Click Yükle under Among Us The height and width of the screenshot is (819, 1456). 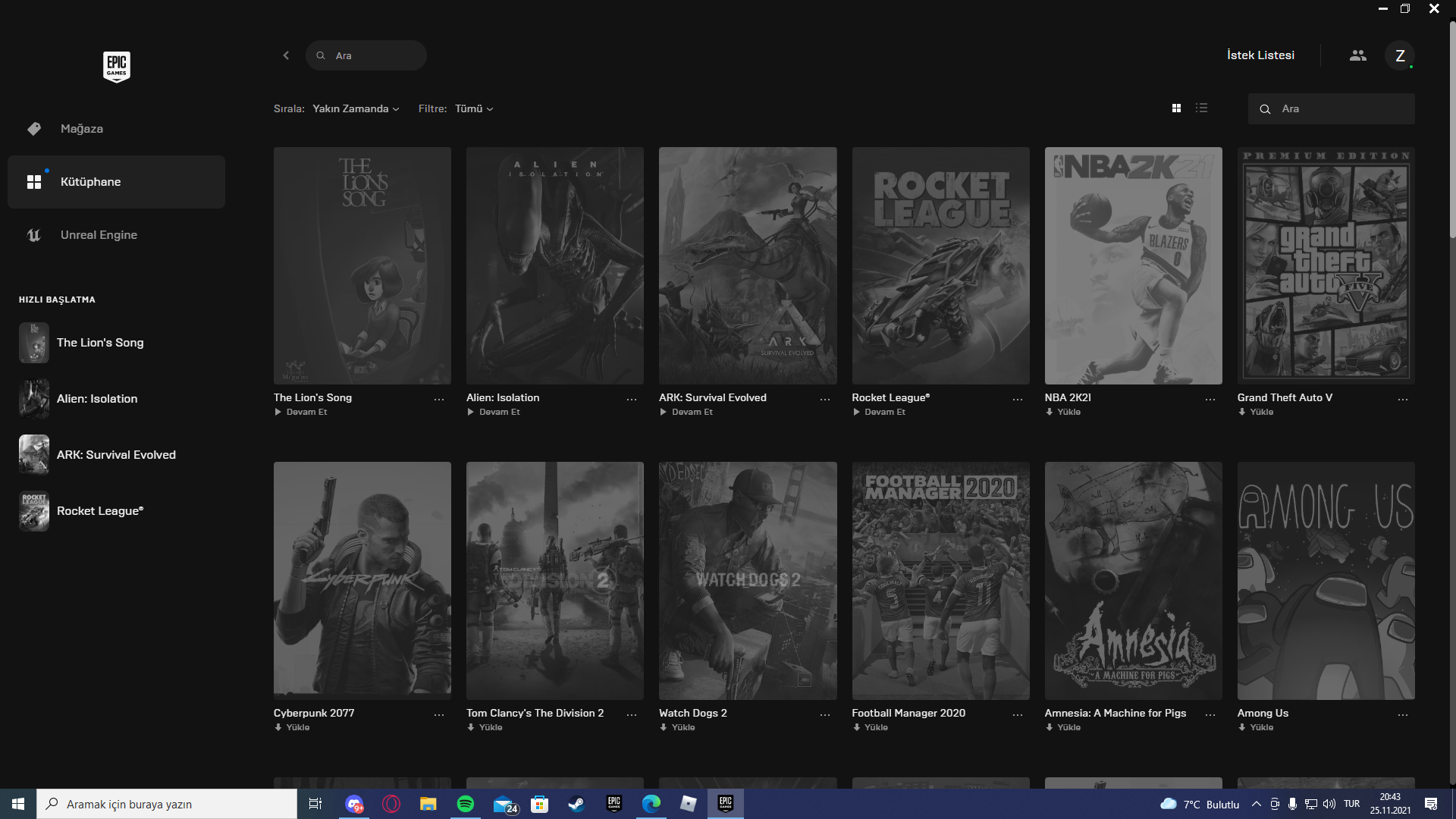tap(1256, 727)
